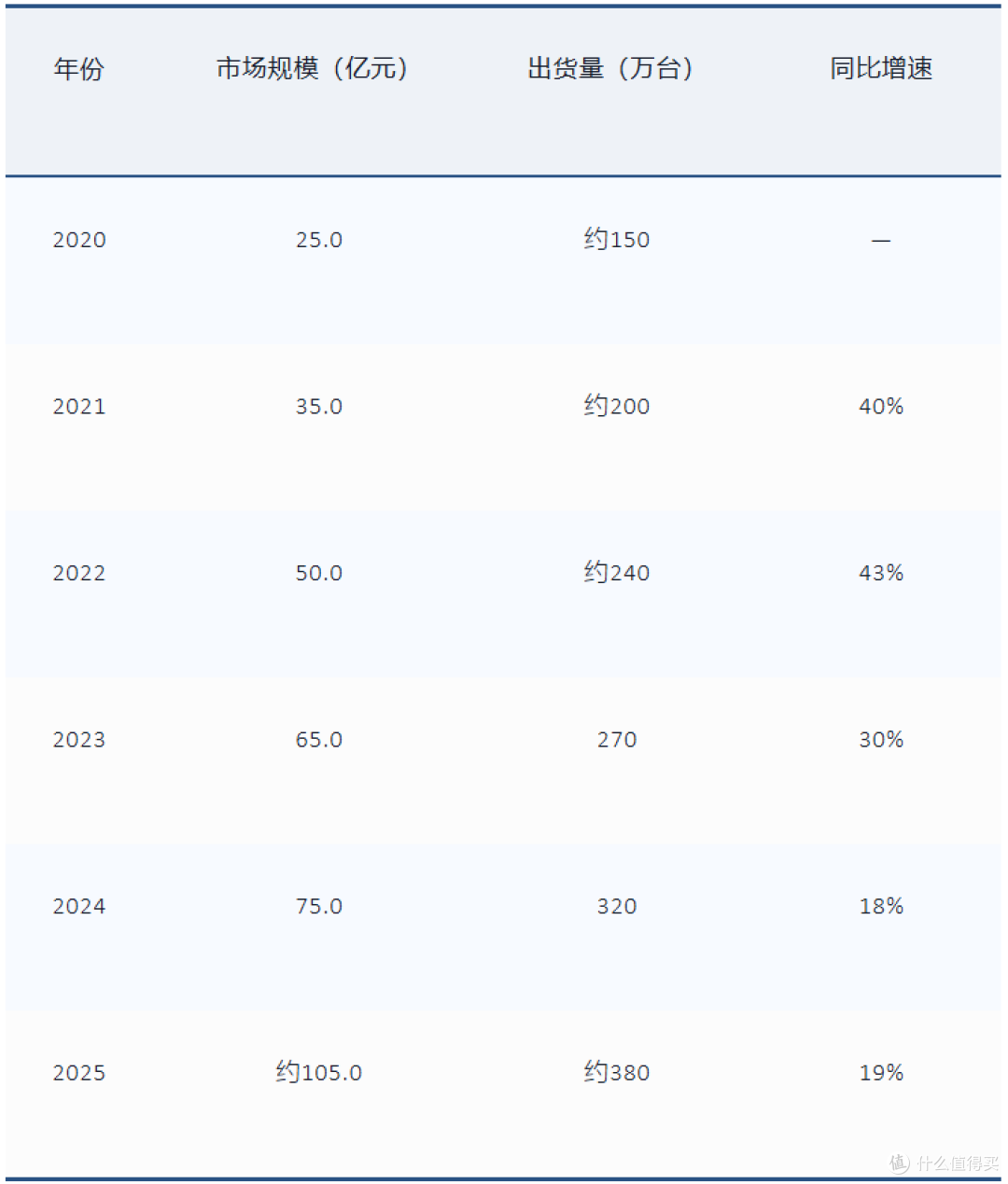Select the 2021 year cell
1008x1184 pixels.
pos(79,407)
